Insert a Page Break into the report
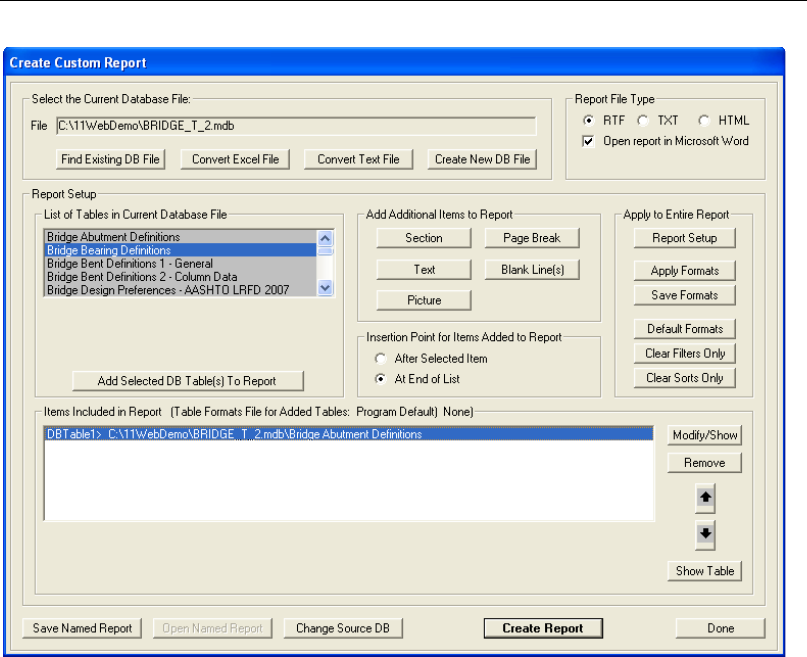The image size is (807, 657). tap(532, 238)
